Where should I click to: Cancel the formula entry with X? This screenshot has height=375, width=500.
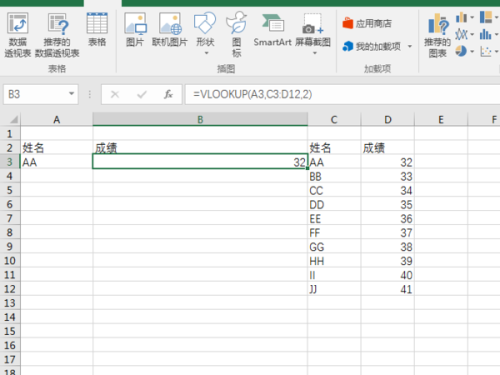pos(115,95)
